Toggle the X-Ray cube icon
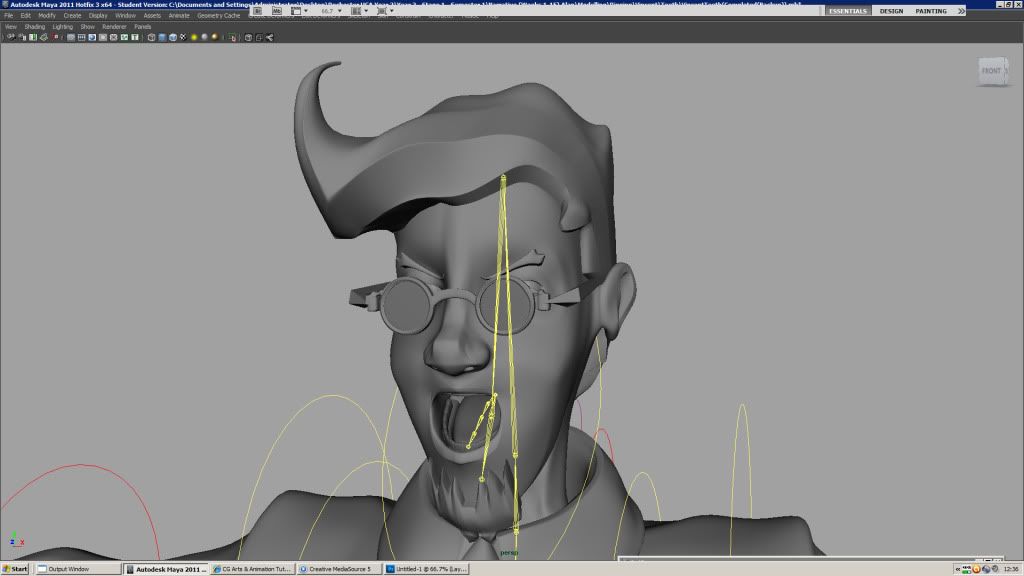Screen dimensions: 1024x576 (x=248, y=37)
